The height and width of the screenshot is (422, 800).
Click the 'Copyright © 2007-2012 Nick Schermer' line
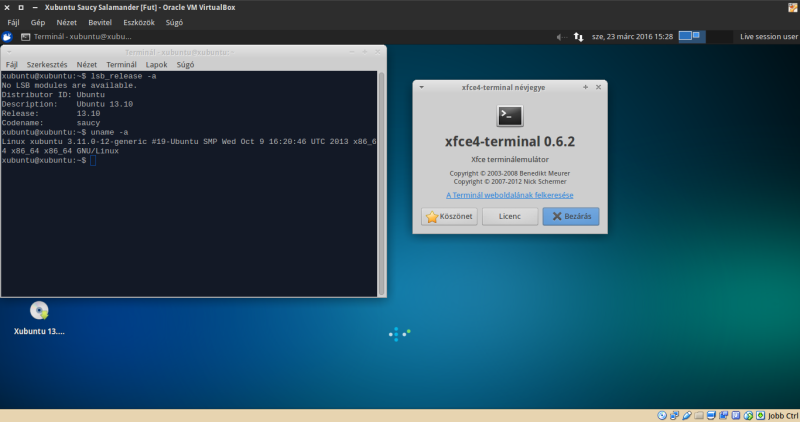click(x=510, y=182)
